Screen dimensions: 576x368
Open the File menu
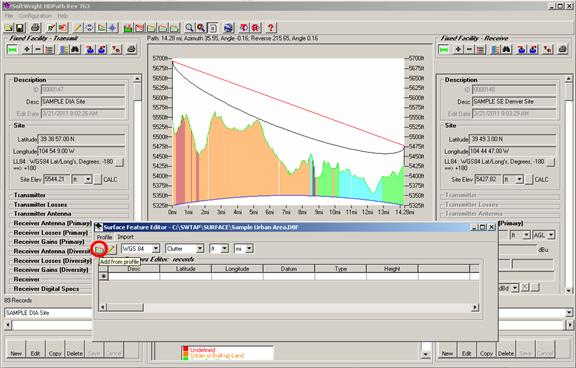[9, 16]
